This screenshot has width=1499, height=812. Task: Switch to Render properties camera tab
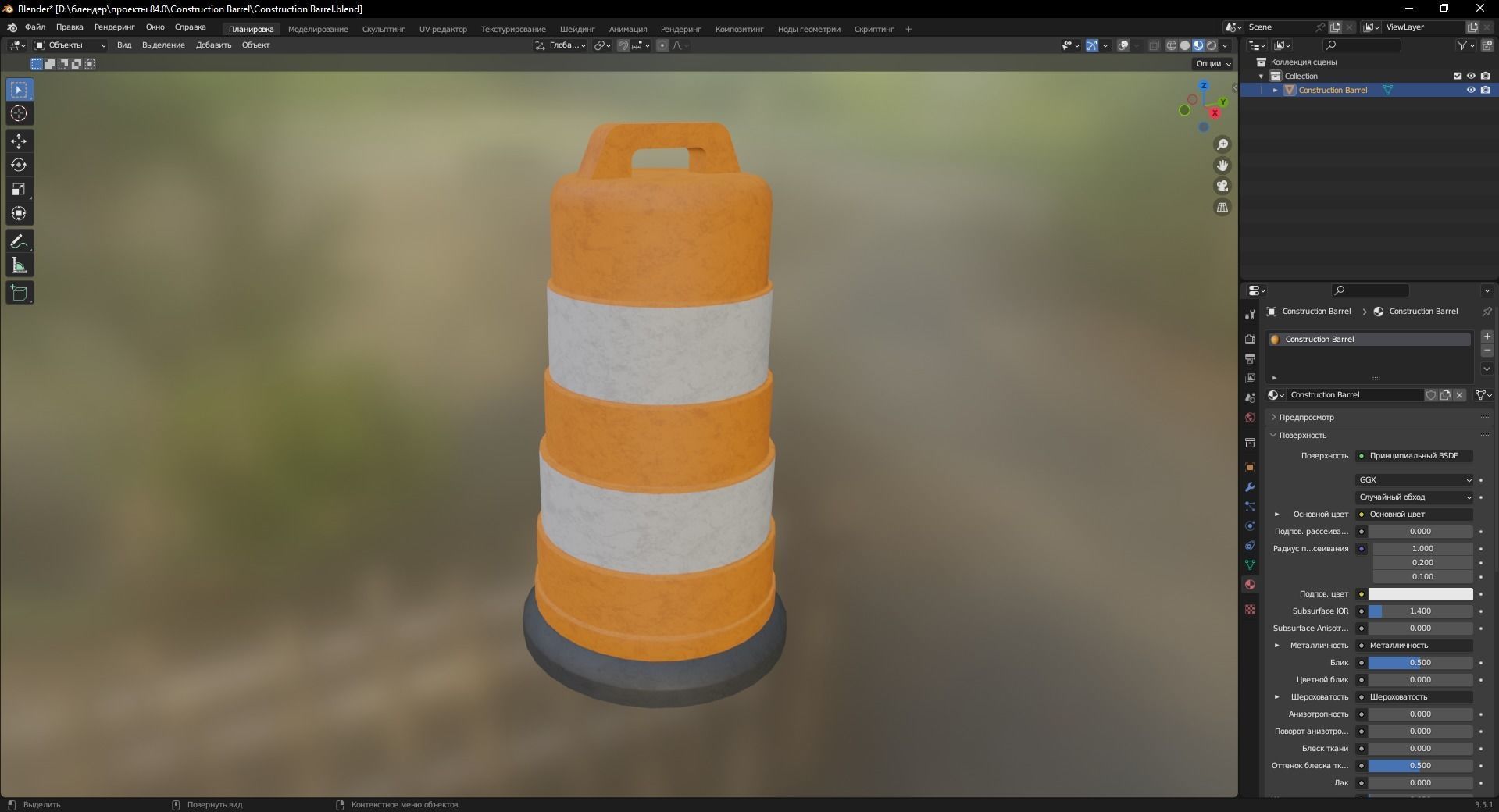[x=1249, y=340]
